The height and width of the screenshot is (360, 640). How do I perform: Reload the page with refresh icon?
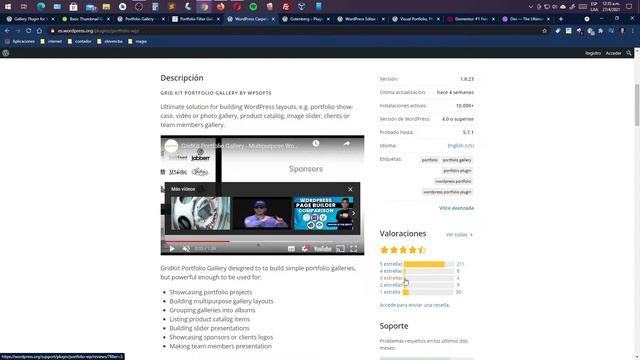(x=29, y=31)
